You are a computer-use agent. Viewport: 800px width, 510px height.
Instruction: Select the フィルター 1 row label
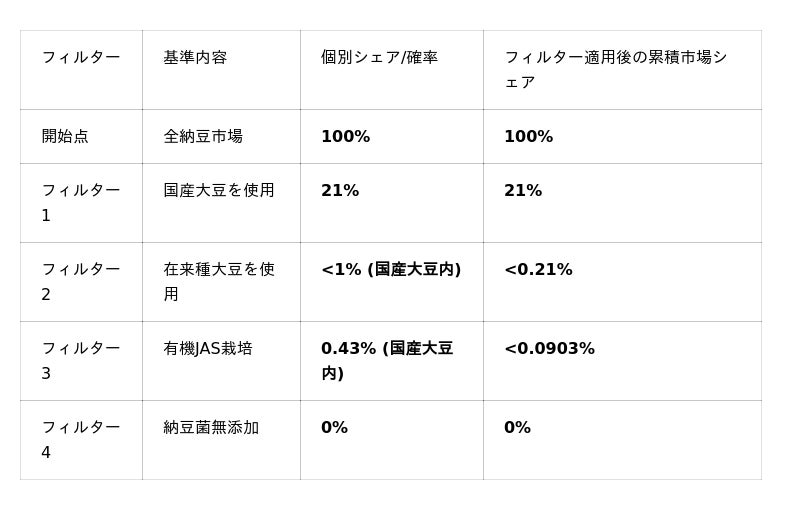pos(80,202)
